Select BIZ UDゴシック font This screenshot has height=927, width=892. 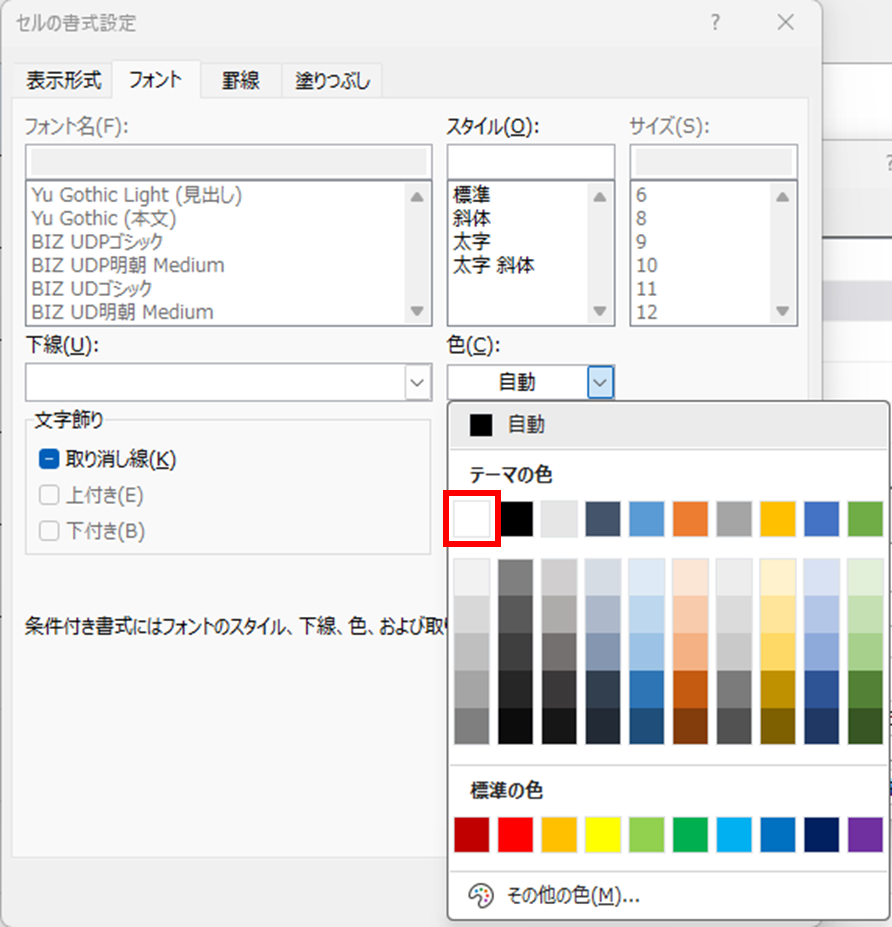[92, 289]
